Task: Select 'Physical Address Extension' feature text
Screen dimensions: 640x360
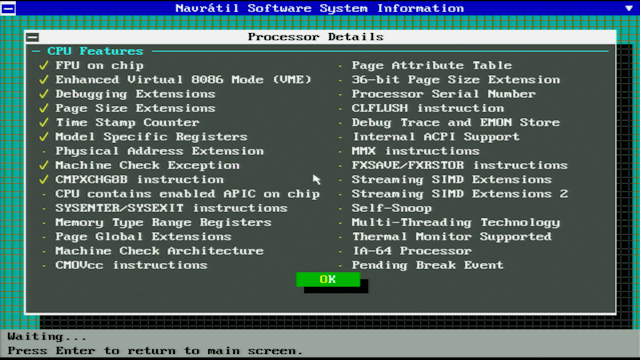Action: tap(160, 151)
